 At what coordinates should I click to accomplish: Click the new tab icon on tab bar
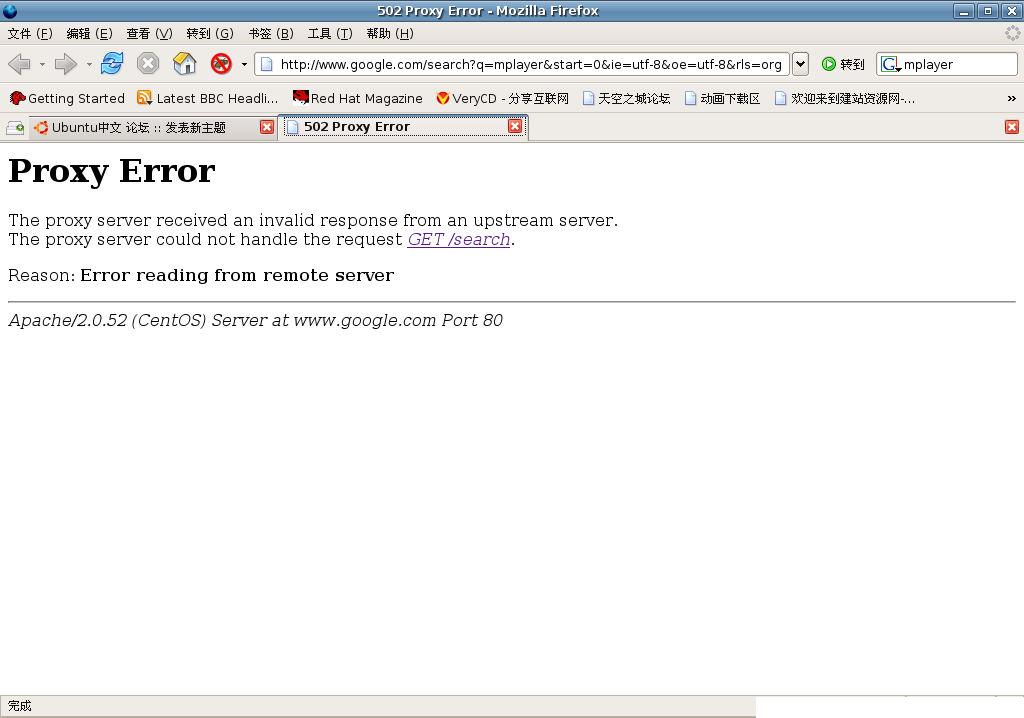pos(15,127)
